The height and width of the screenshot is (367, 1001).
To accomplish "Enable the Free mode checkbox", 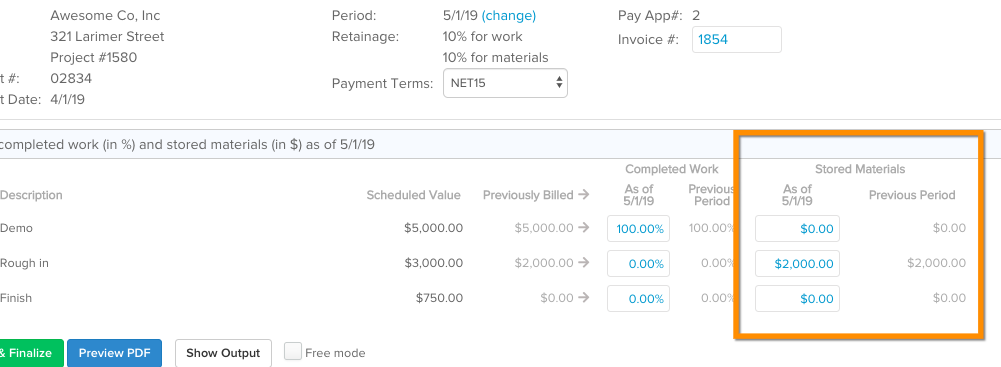I will click(x=293, y=352).
